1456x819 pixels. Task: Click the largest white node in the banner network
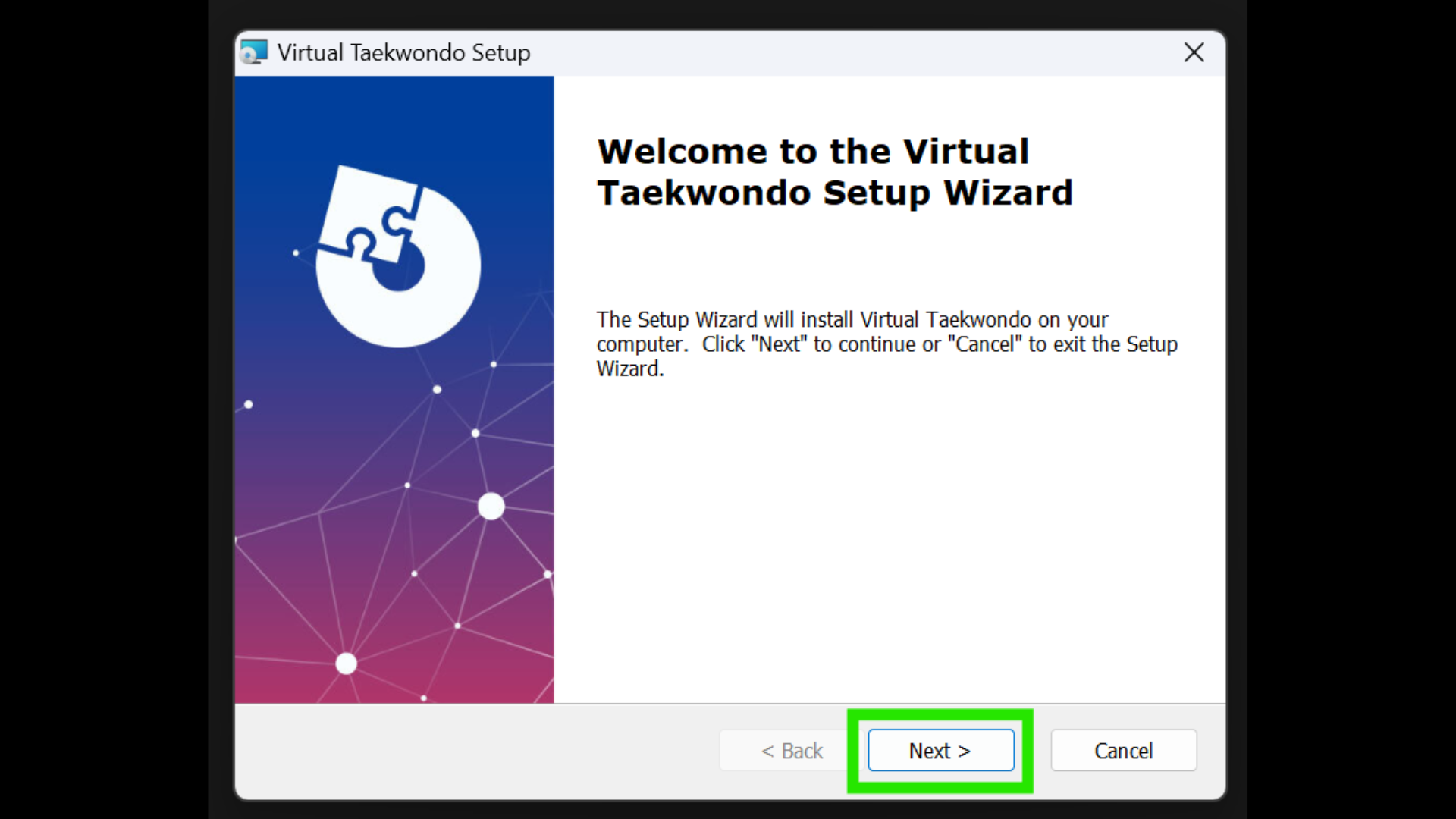(491, 506)
